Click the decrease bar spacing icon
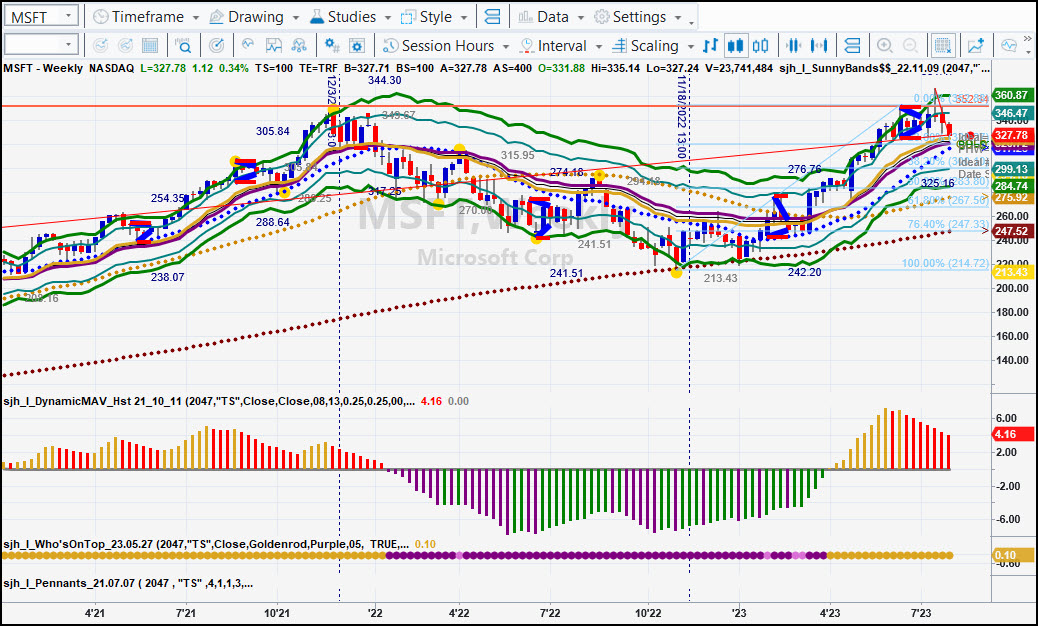 794,46
